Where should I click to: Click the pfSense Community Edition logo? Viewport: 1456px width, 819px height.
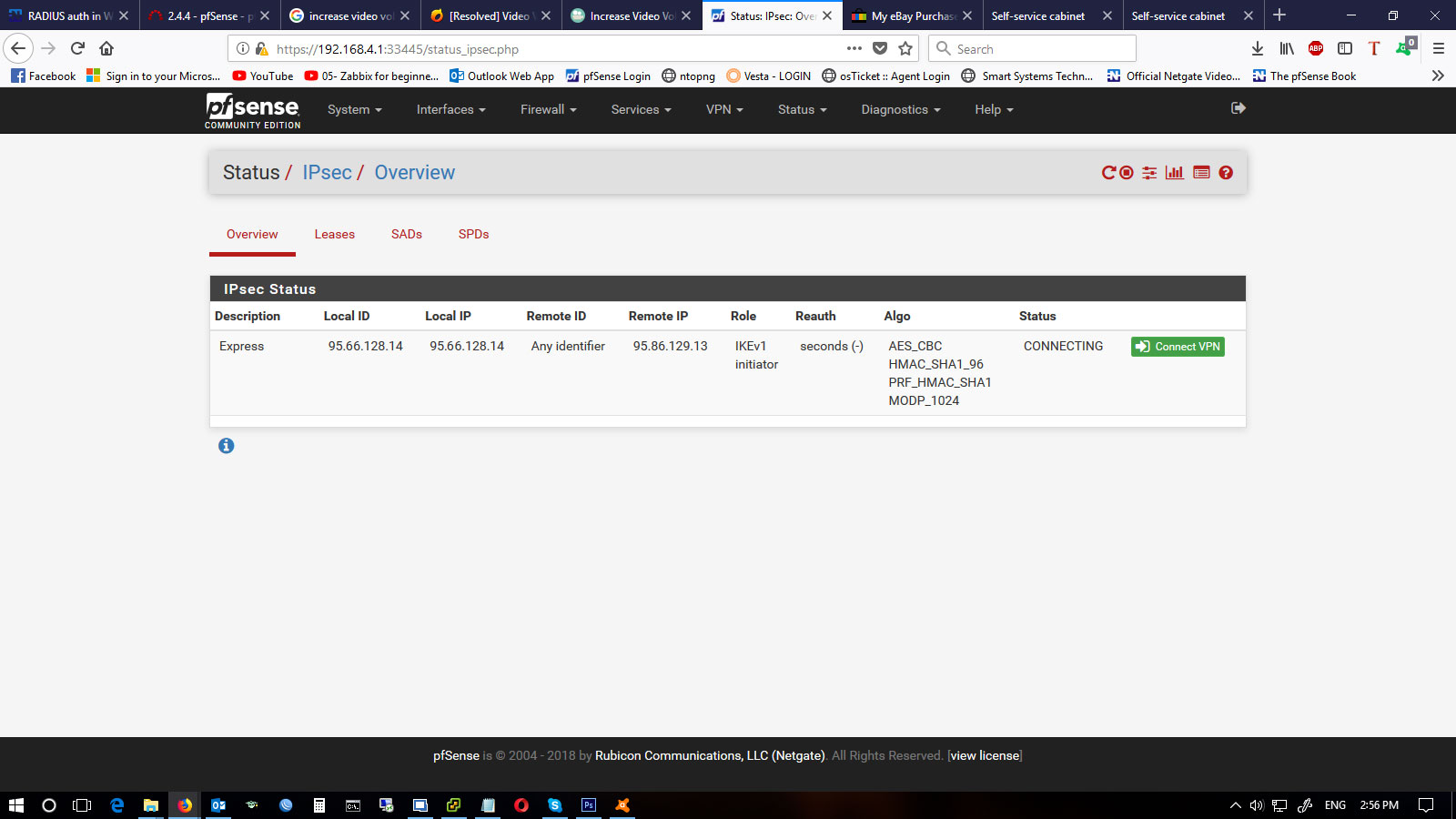(252, 110)
